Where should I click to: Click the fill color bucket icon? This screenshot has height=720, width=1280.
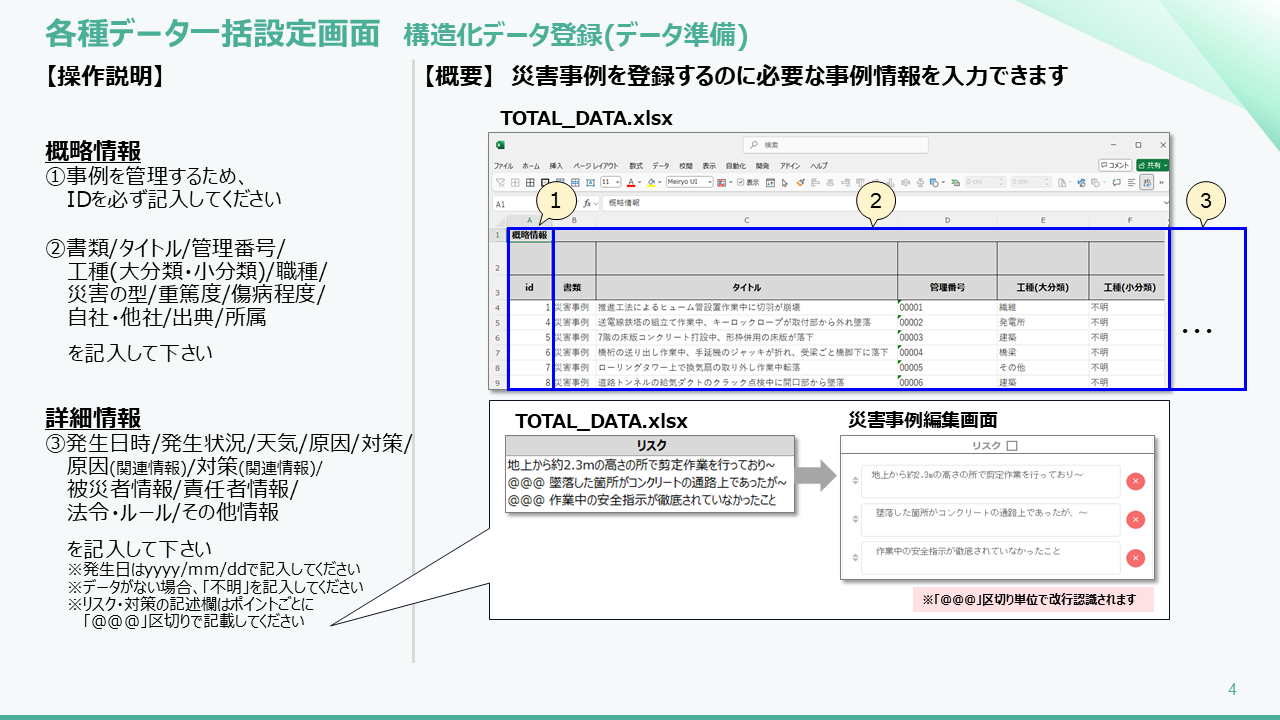point(651,182)
